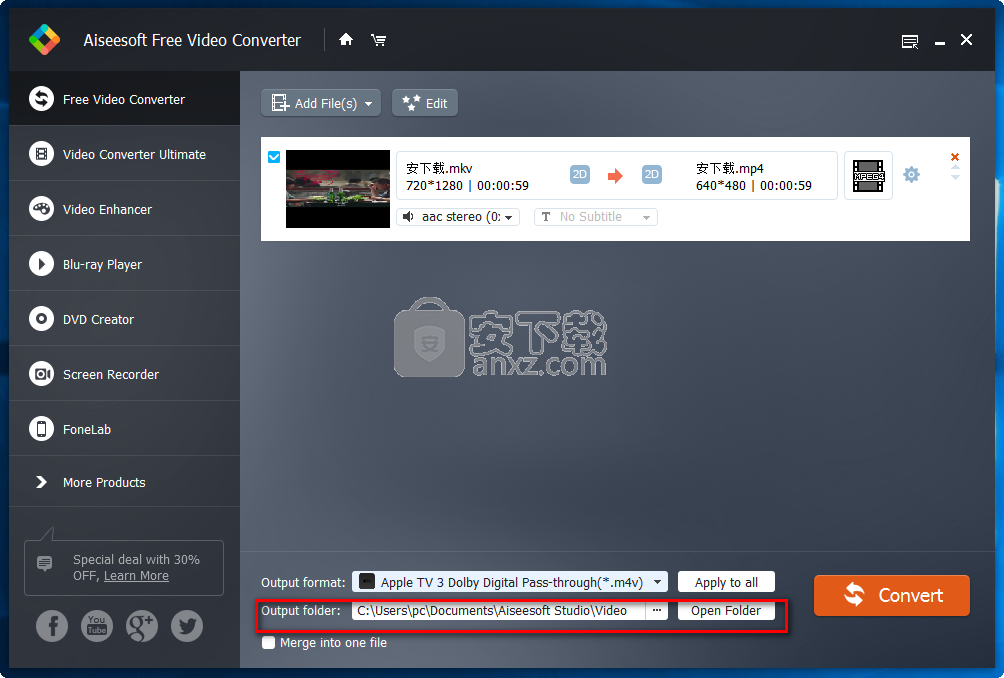Viewport: 1004px width, 678px height.
Task: Click source file name 安下载.mkv
Action: click(x=439, y=168)
